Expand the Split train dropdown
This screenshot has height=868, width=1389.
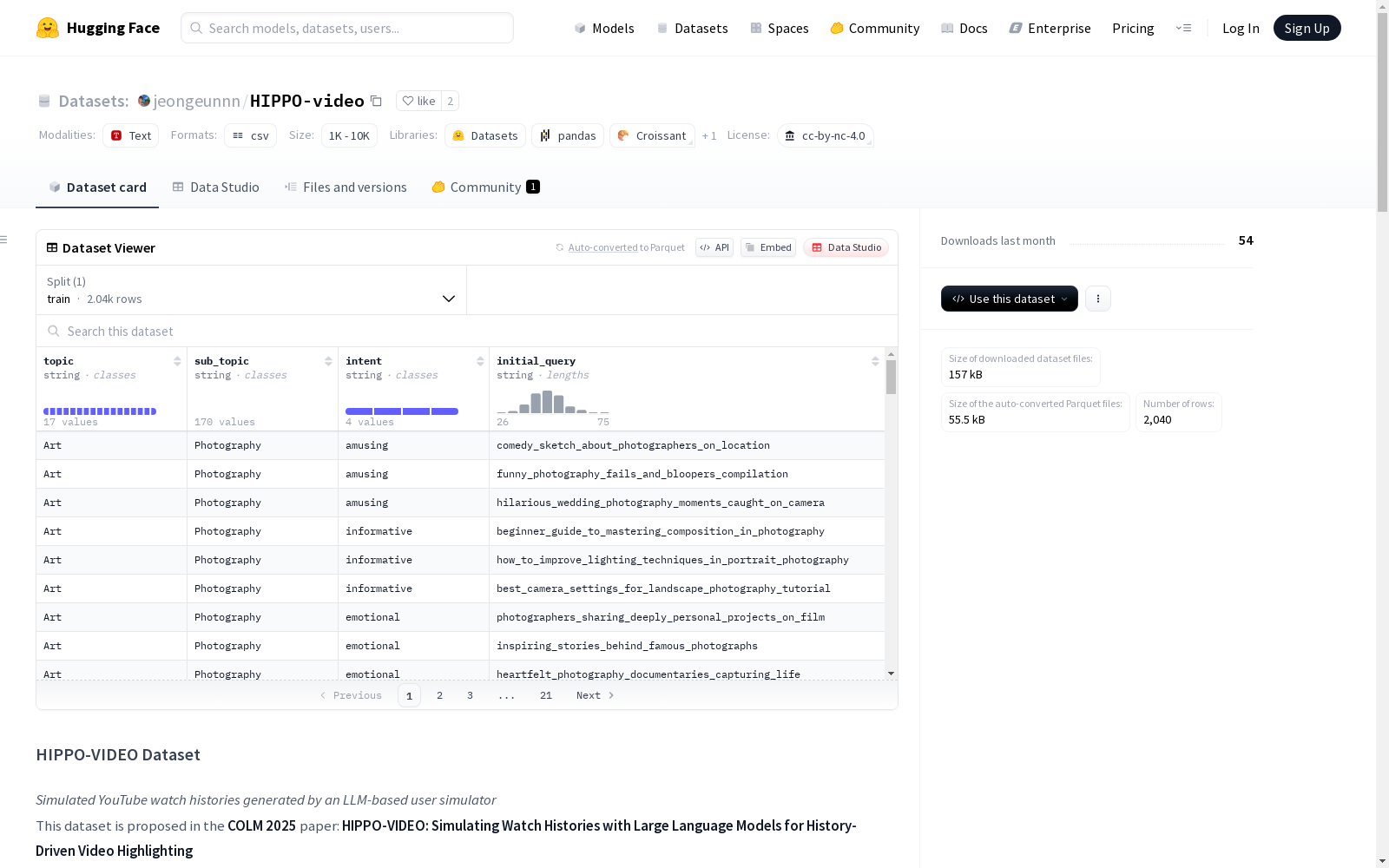(x=251, y=290)
